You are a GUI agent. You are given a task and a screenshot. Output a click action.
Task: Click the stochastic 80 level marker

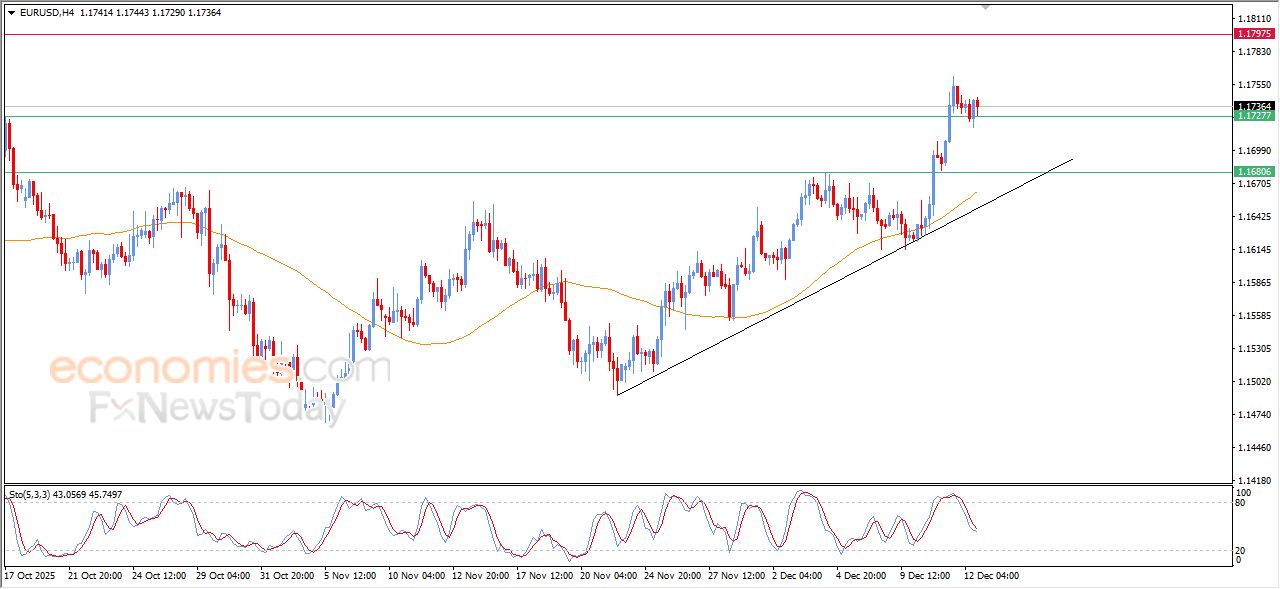tap(1243, 503)
